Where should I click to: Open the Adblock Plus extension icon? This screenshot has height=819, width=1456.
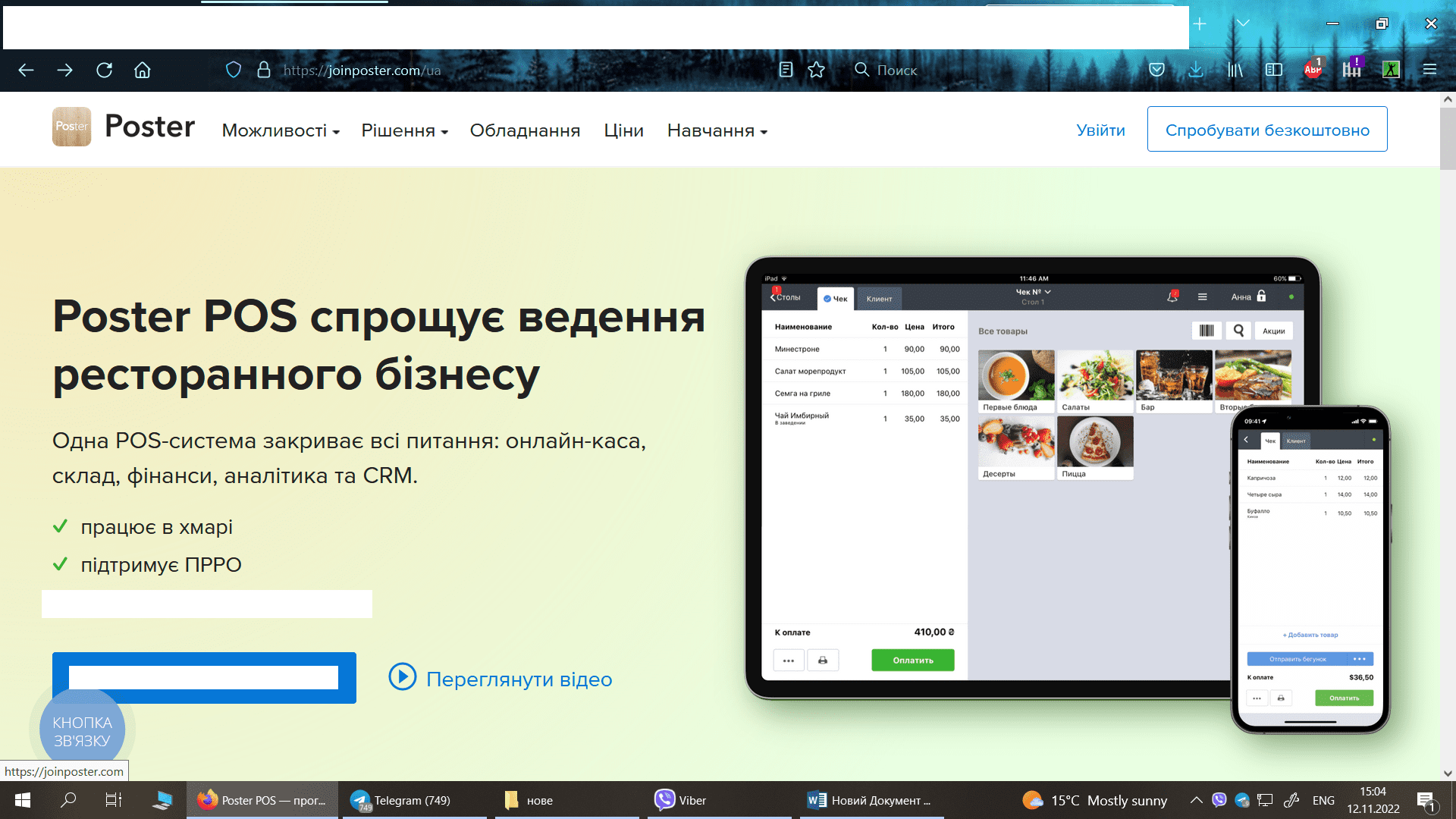click(x=1313, y=70)
